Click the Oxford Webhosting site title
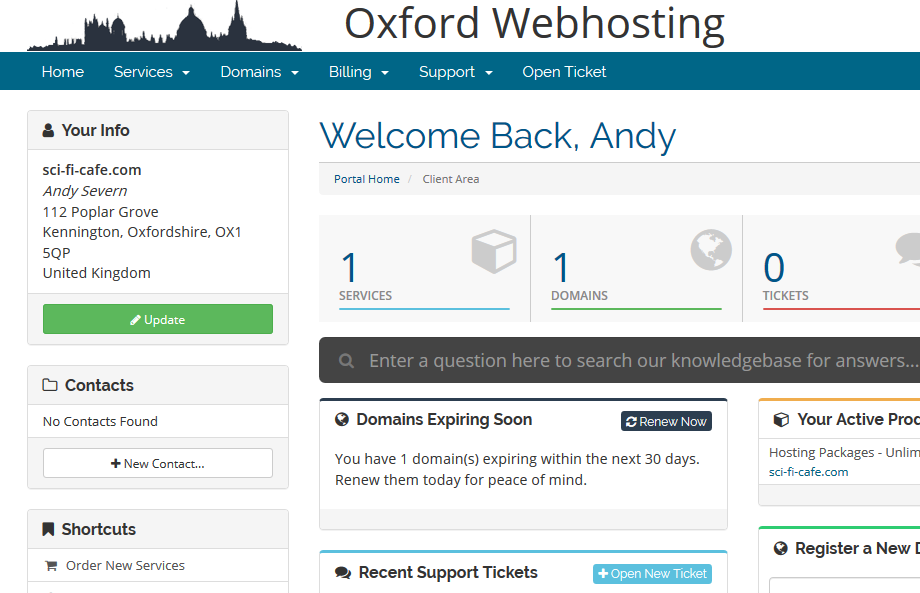The width and height of the screenshot is (920, 593). point(535,23)
